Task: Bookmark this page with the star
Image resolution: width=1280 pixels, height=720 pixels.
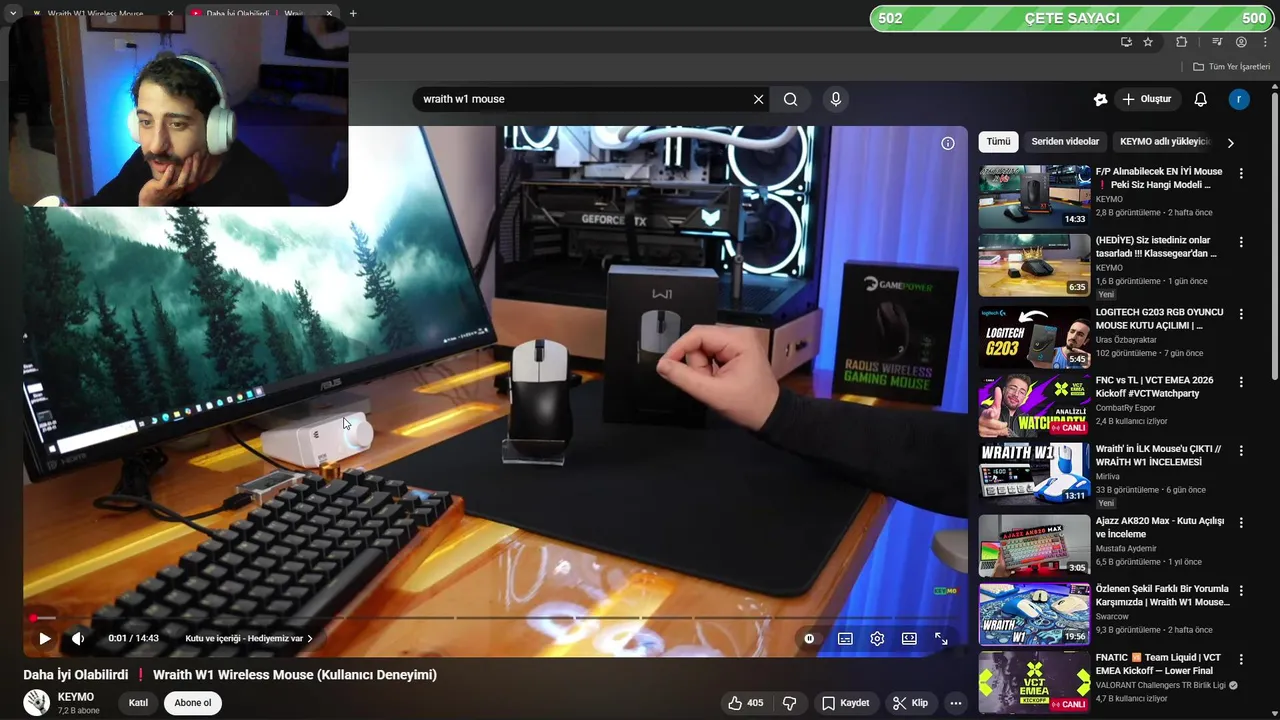Action: tap(1148, 42)
